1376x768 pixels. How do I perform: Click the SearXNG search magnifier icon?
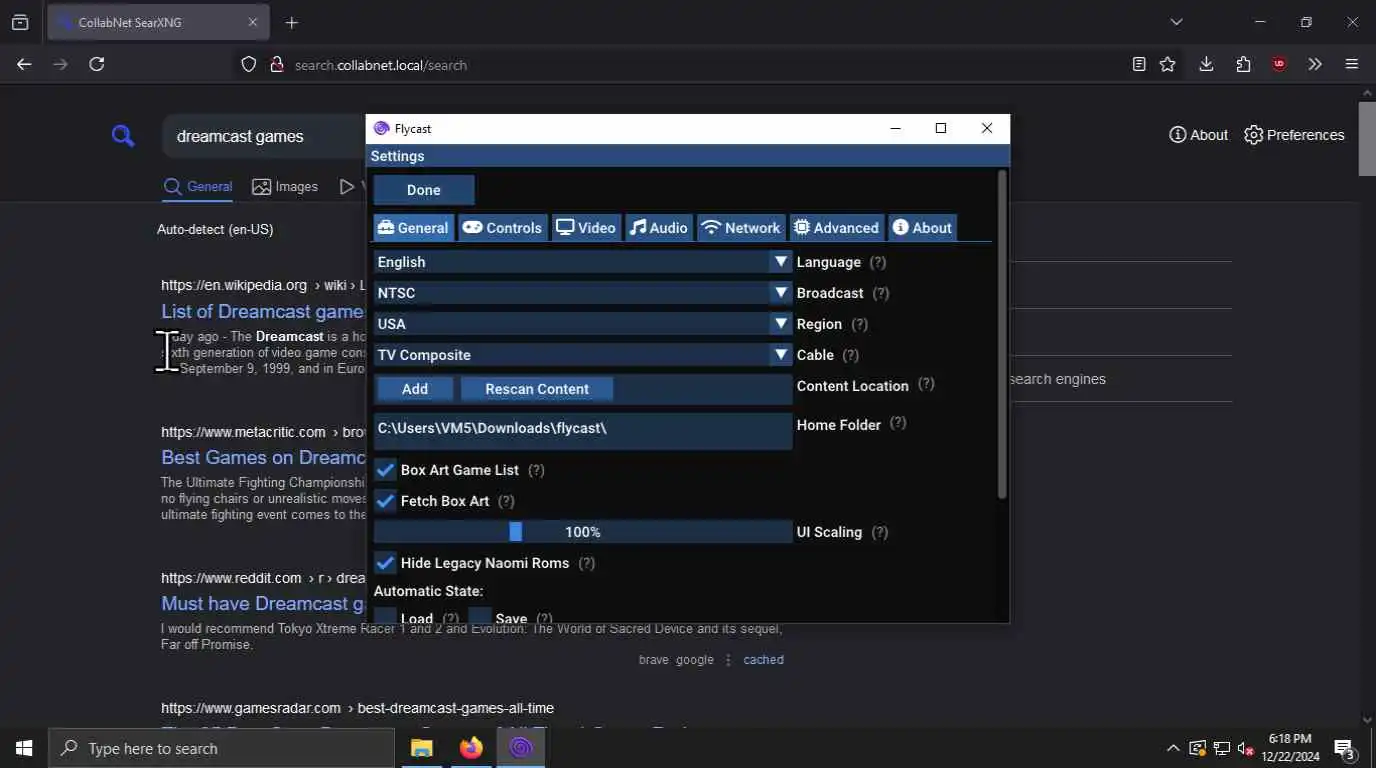[123, 136]
